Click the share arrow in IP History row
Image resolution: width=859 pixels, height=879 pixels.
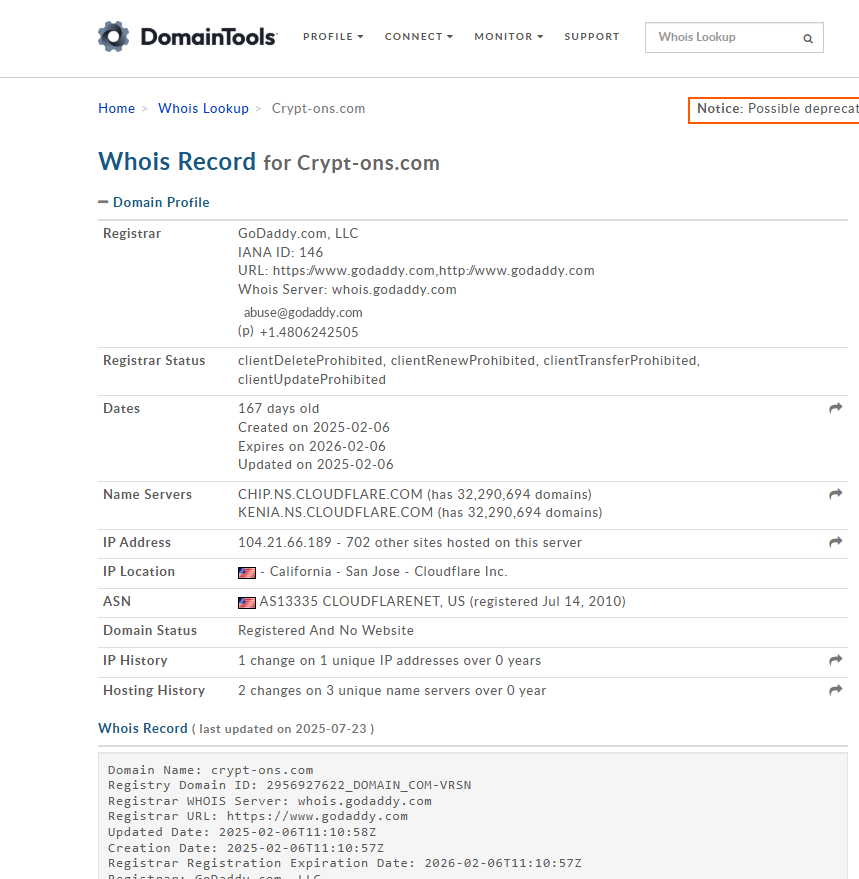[835, 660]
